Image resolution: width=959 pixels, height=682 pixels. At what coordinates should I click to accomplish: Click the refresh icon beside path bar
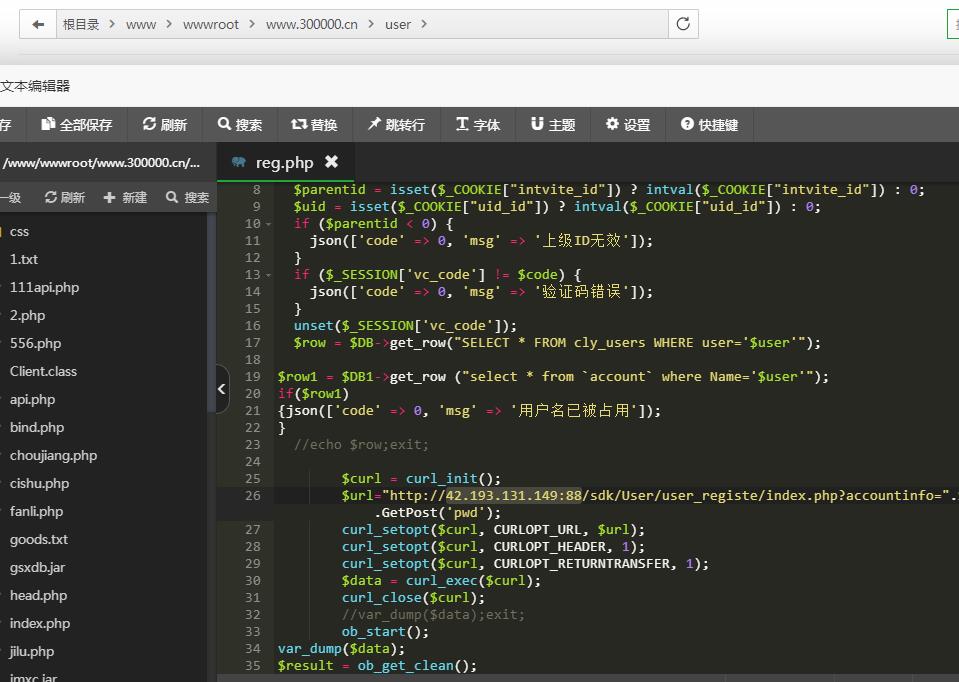click(x=683, y=24)
